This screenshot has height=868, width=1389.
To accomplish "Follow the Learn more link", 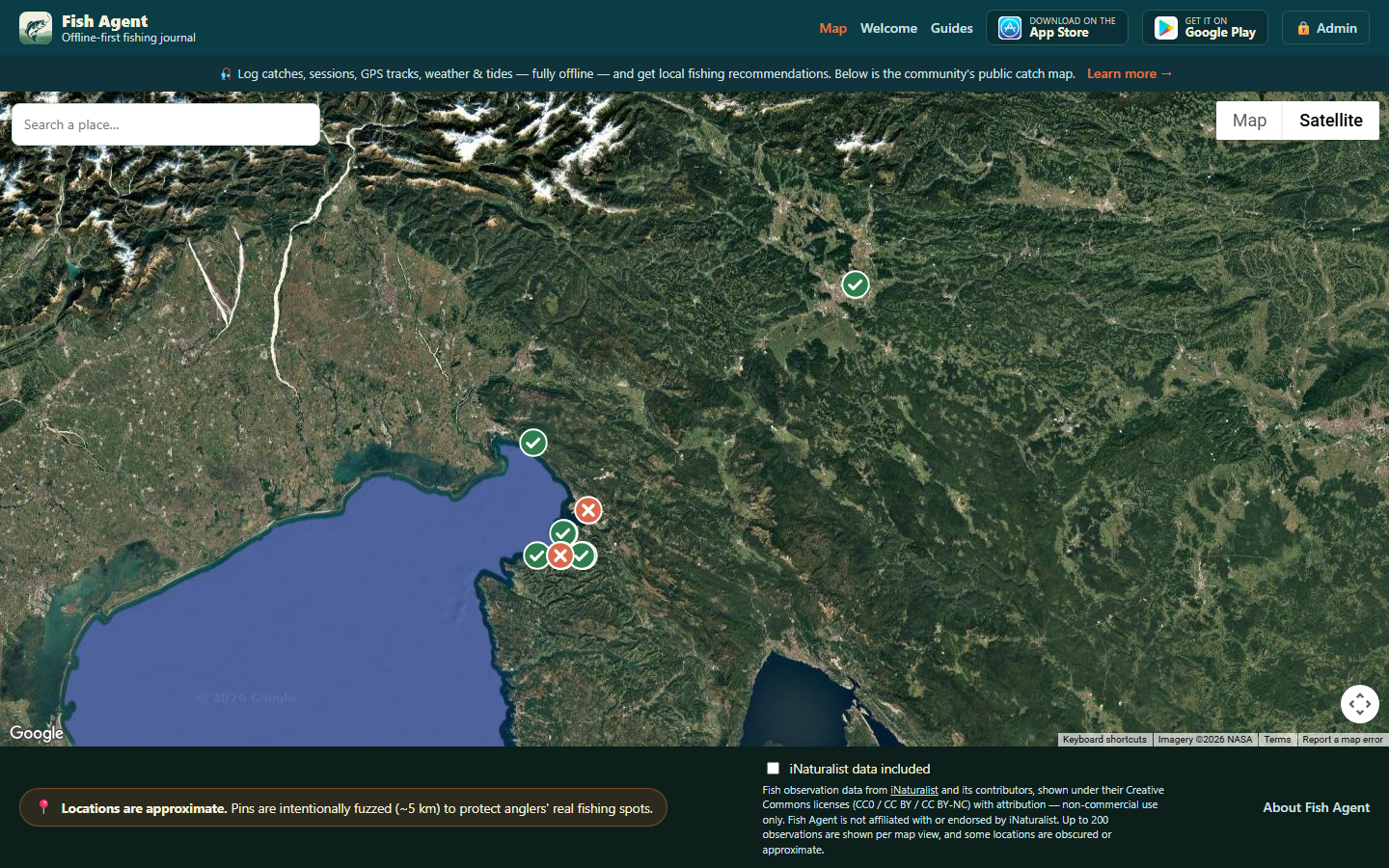I will coord(1130,73).
